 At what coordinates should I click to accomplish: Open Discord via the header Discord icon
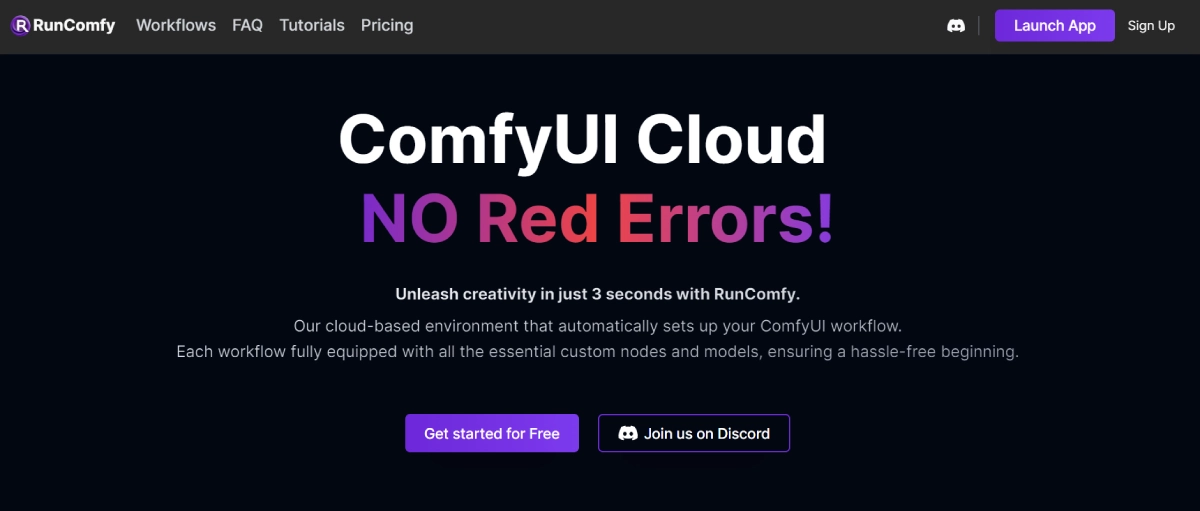tap(956, 26)
